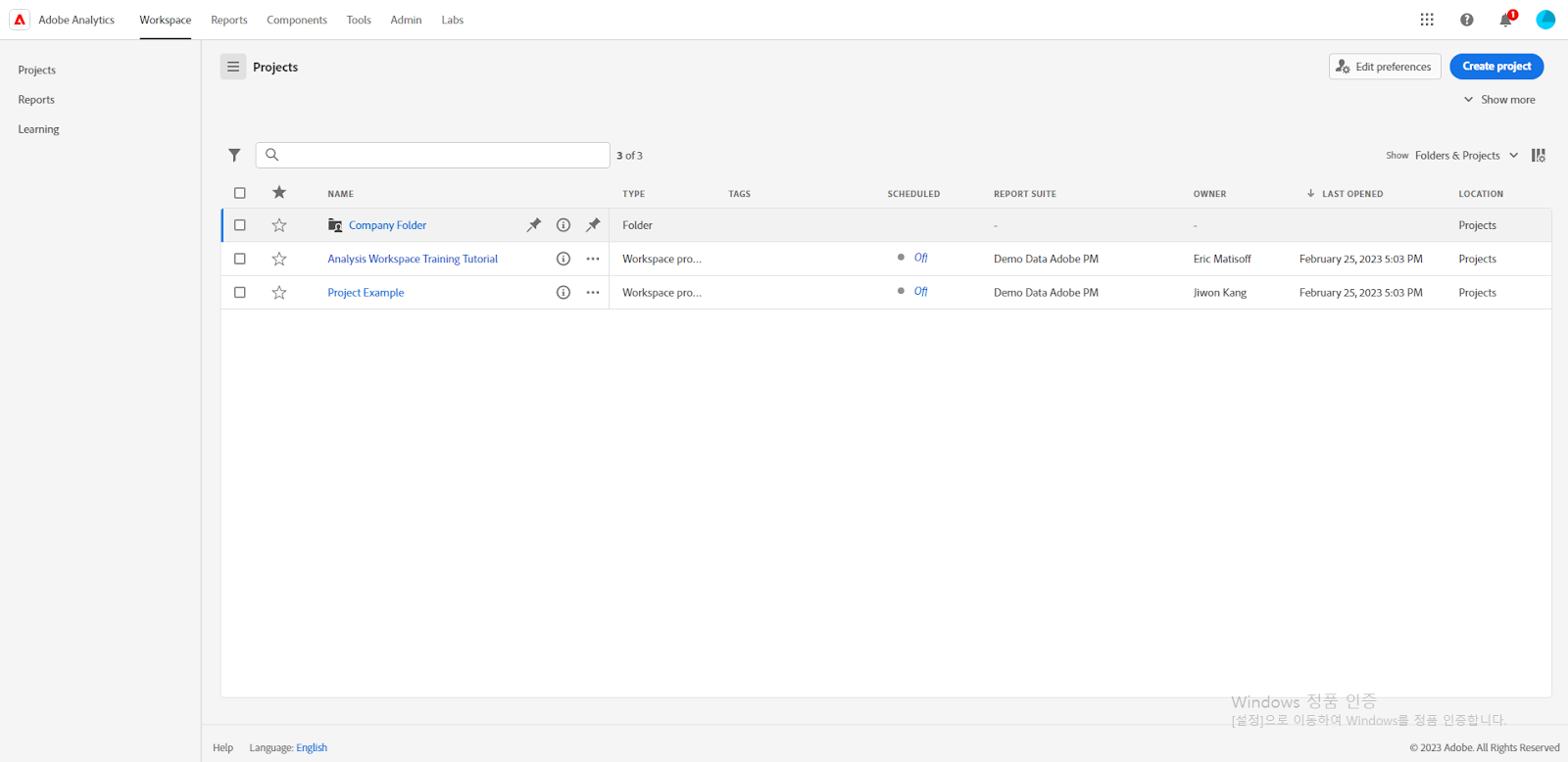Open the Project Example link
This screenshot has height=762, width=1568.
point(366,293)
